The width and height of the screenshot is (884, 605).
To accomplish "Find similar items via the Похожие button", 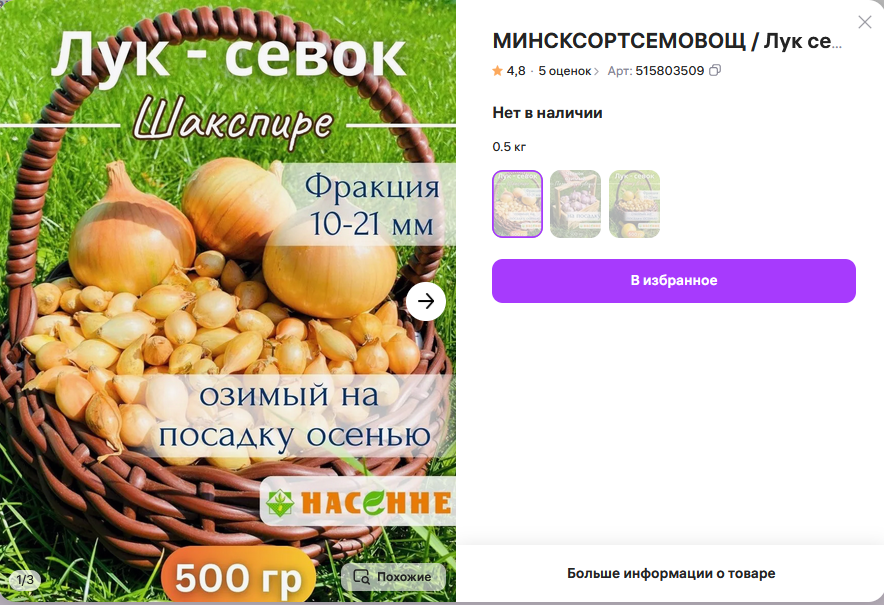I will pos(393,577).
